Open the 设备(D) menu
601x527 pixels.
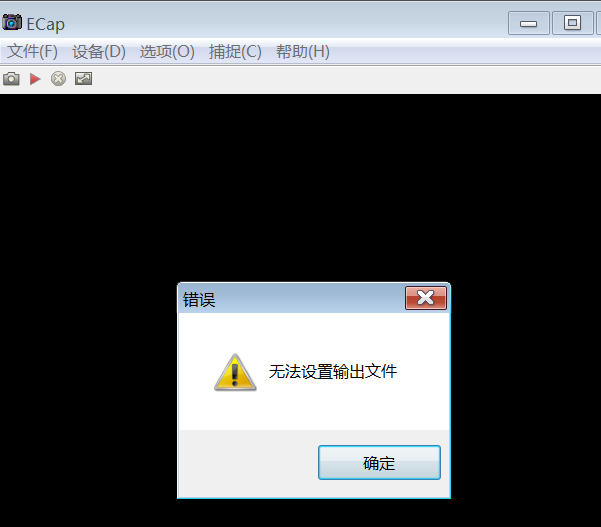(99, 52)
